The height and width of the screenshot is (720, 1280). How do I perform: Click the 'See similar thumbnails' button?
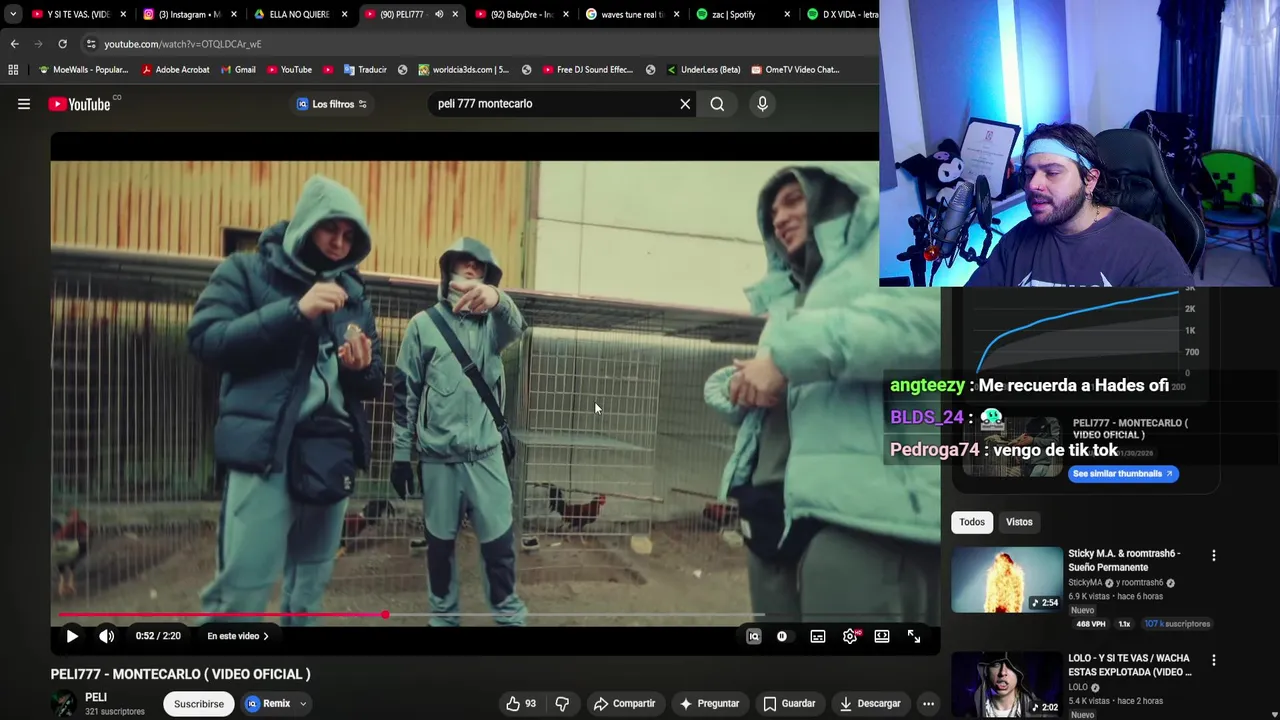point(1123,474)
